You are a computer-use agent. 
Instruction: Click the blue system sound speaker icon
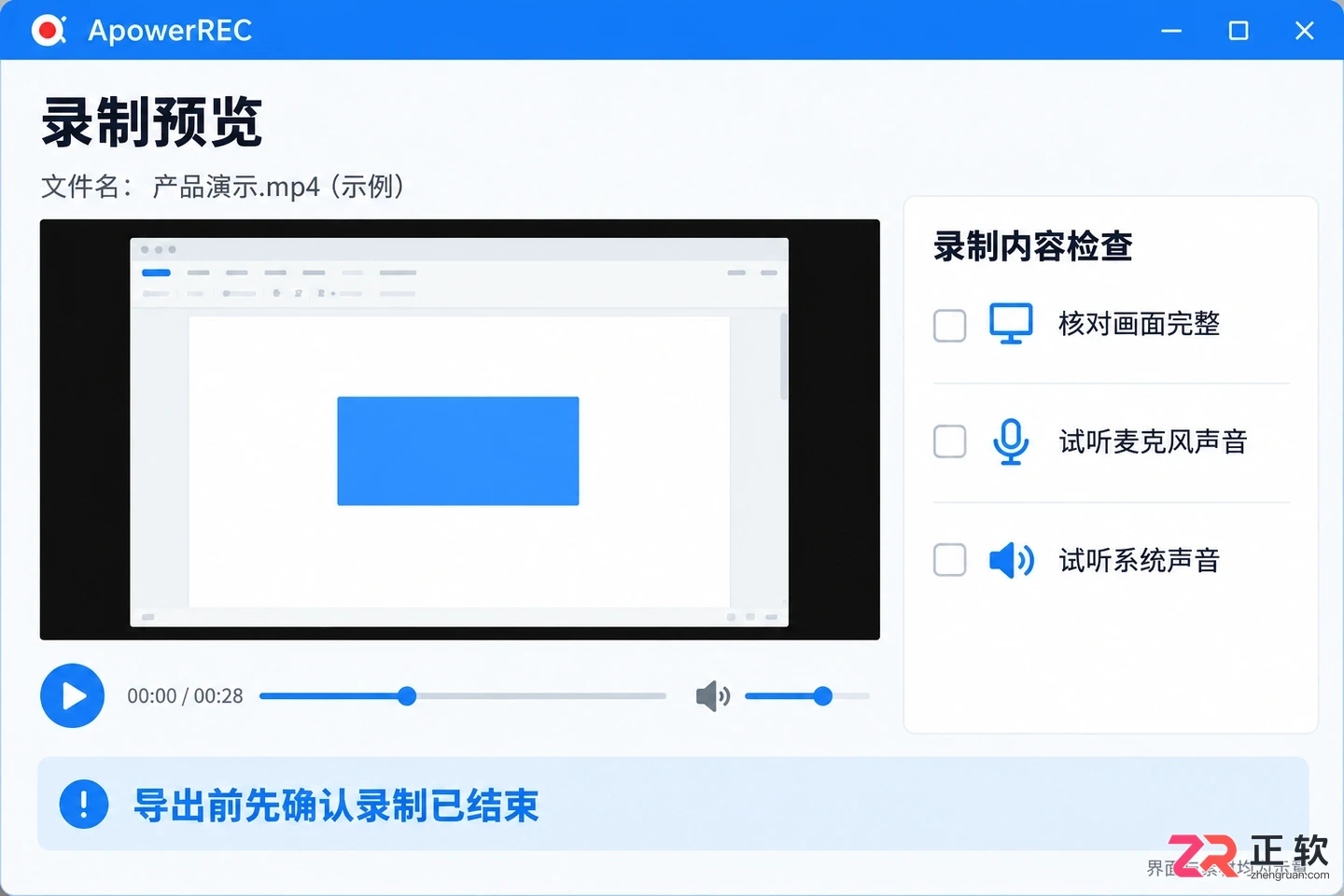click(x=1012, y=560)
